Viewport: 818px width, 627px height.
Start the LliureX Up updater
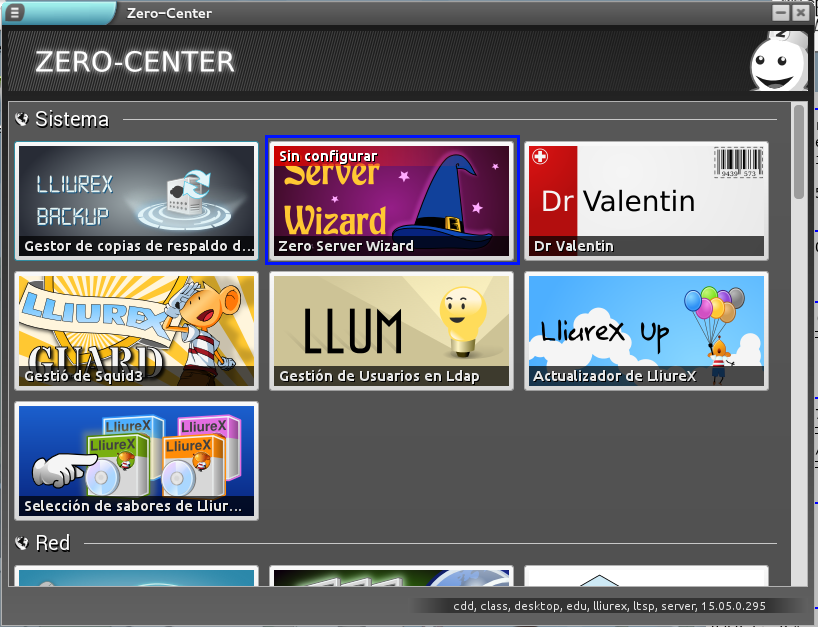click(x=646, y=331)
